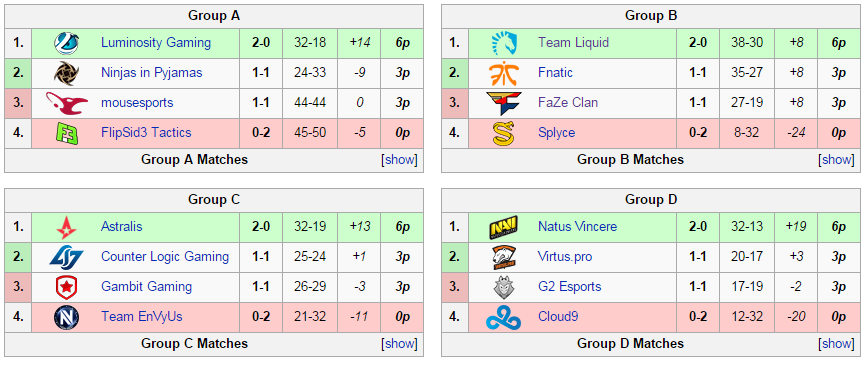Show the Group C Matches
This screenshot has width=864, height=365.
click(400, 344)
